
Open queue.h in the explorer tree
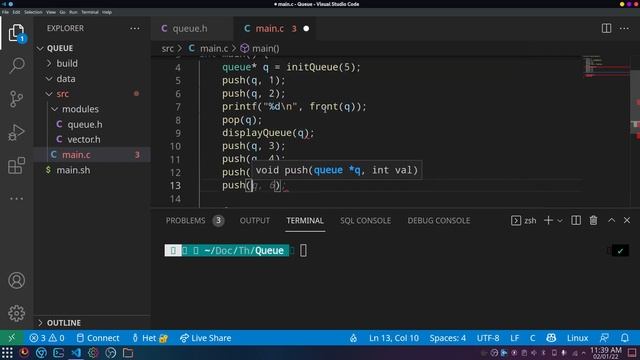pos(92,124)
